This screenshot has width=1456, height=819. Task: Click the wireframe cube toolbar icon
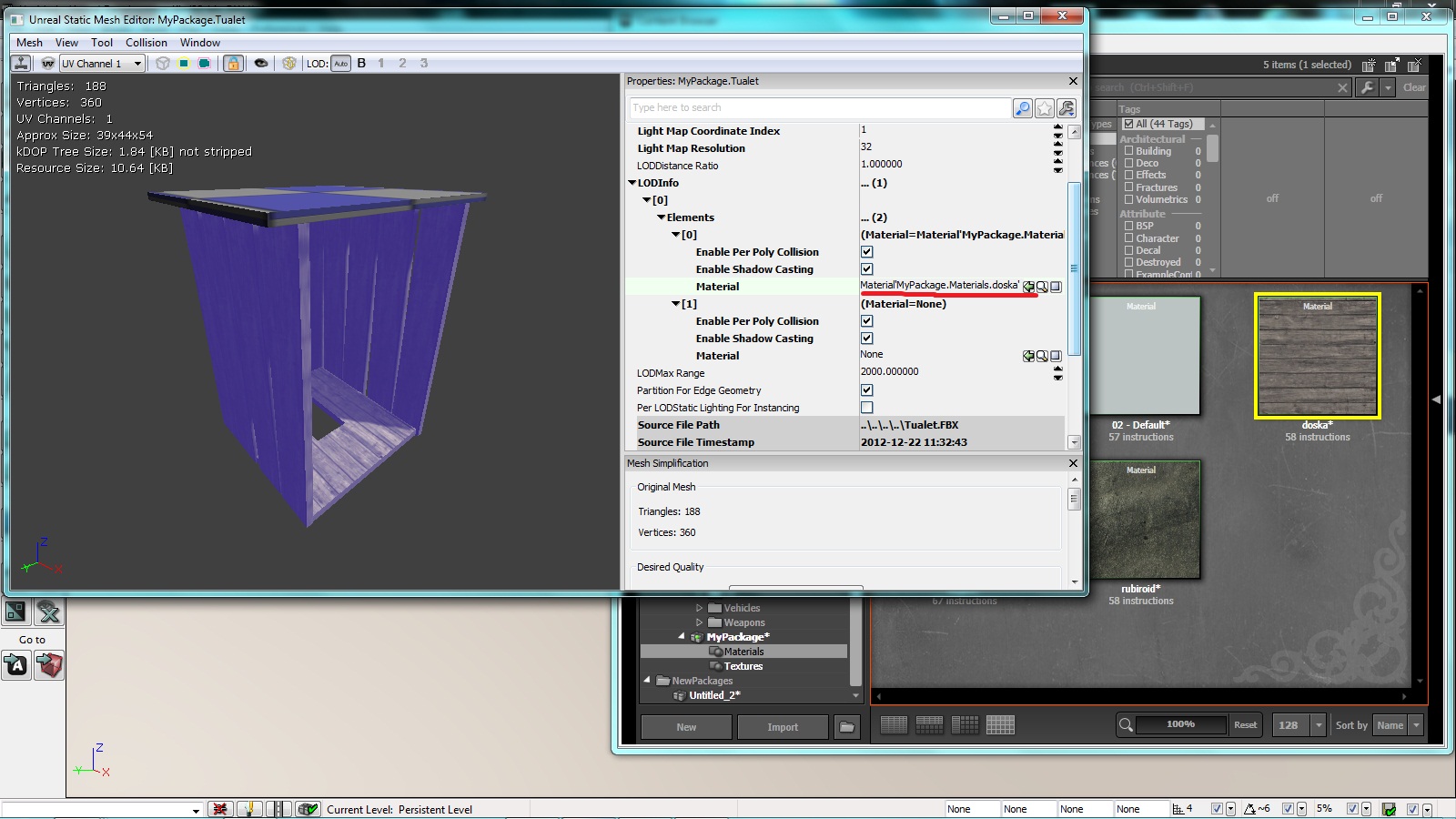(x=163, y=64)
